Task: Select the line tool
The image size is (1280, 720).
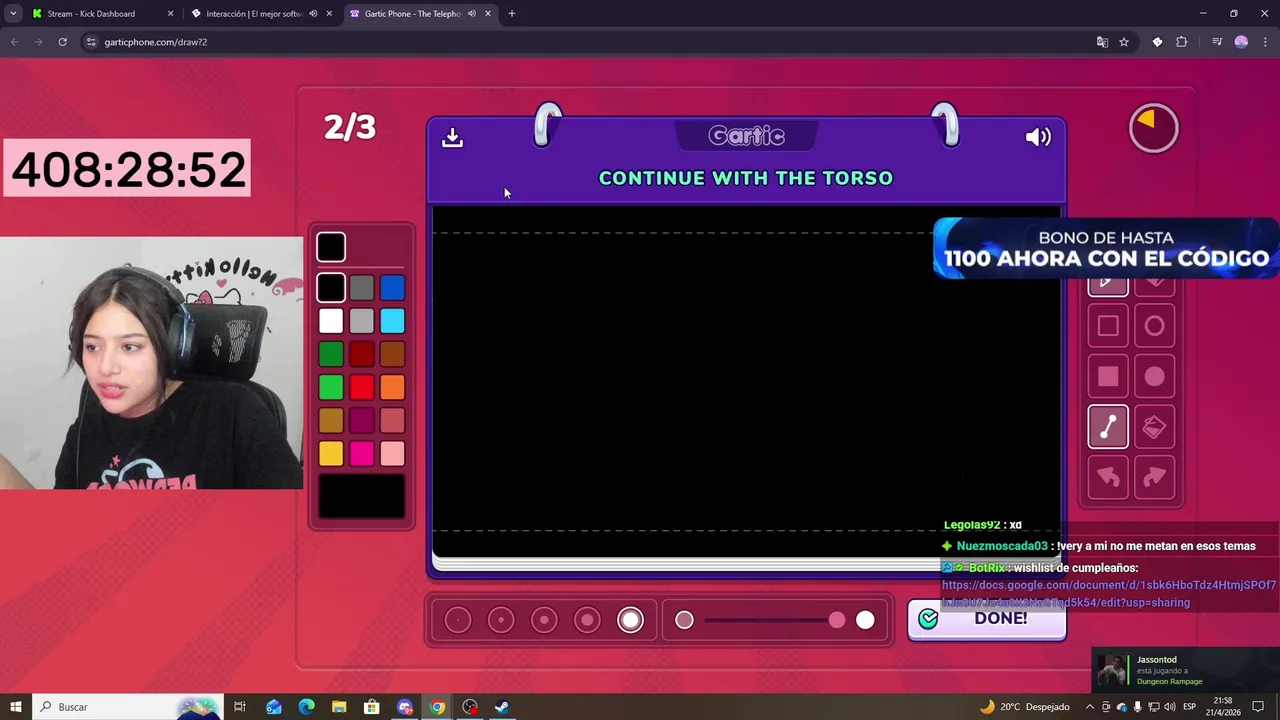Action: (x=1108, y=427)
